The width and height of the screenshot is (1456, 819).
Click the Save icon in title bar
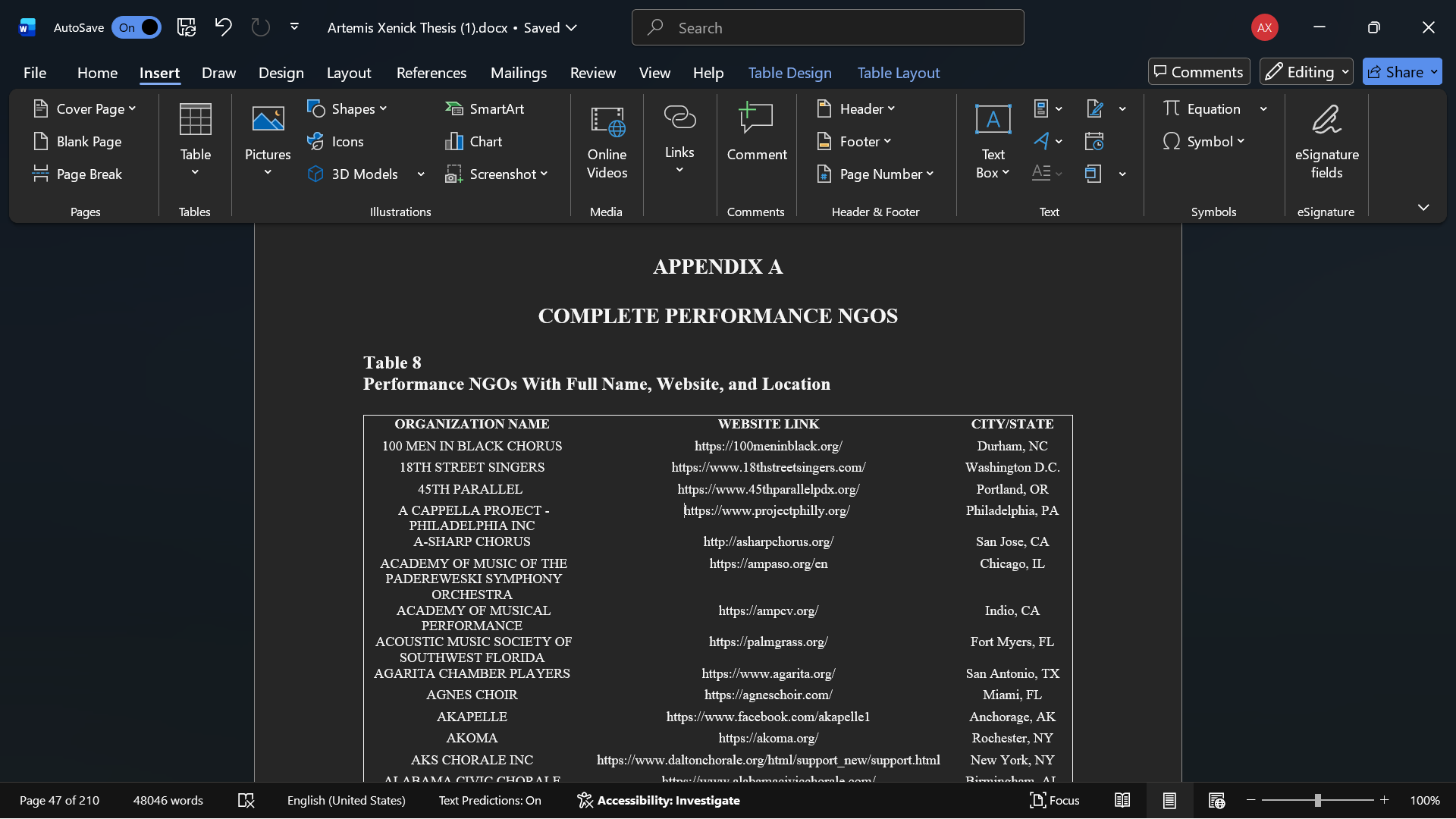tap(187, 28)
